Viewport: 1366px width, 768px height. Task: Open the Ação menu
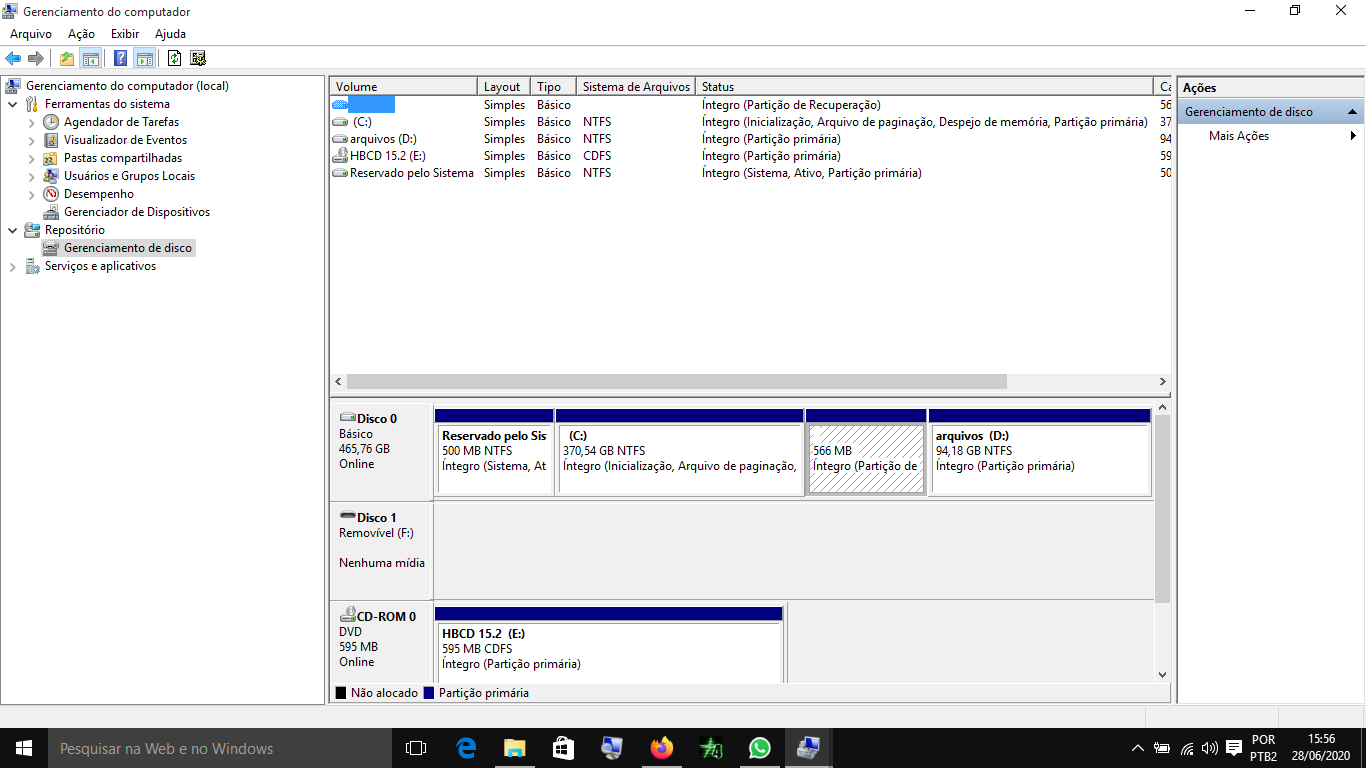pos(81,34)
